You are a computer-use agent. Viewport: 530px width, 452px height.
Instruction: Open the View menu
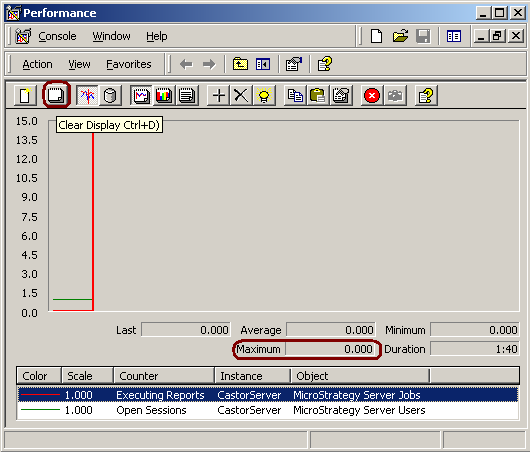click(x=79, y=64)
